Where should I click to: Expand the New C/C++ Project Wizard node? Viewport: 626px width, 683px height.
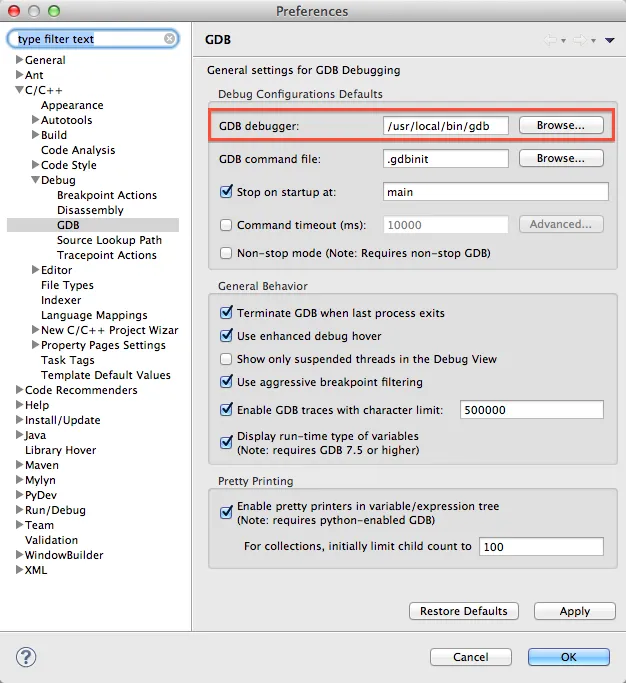pos(35,330)
